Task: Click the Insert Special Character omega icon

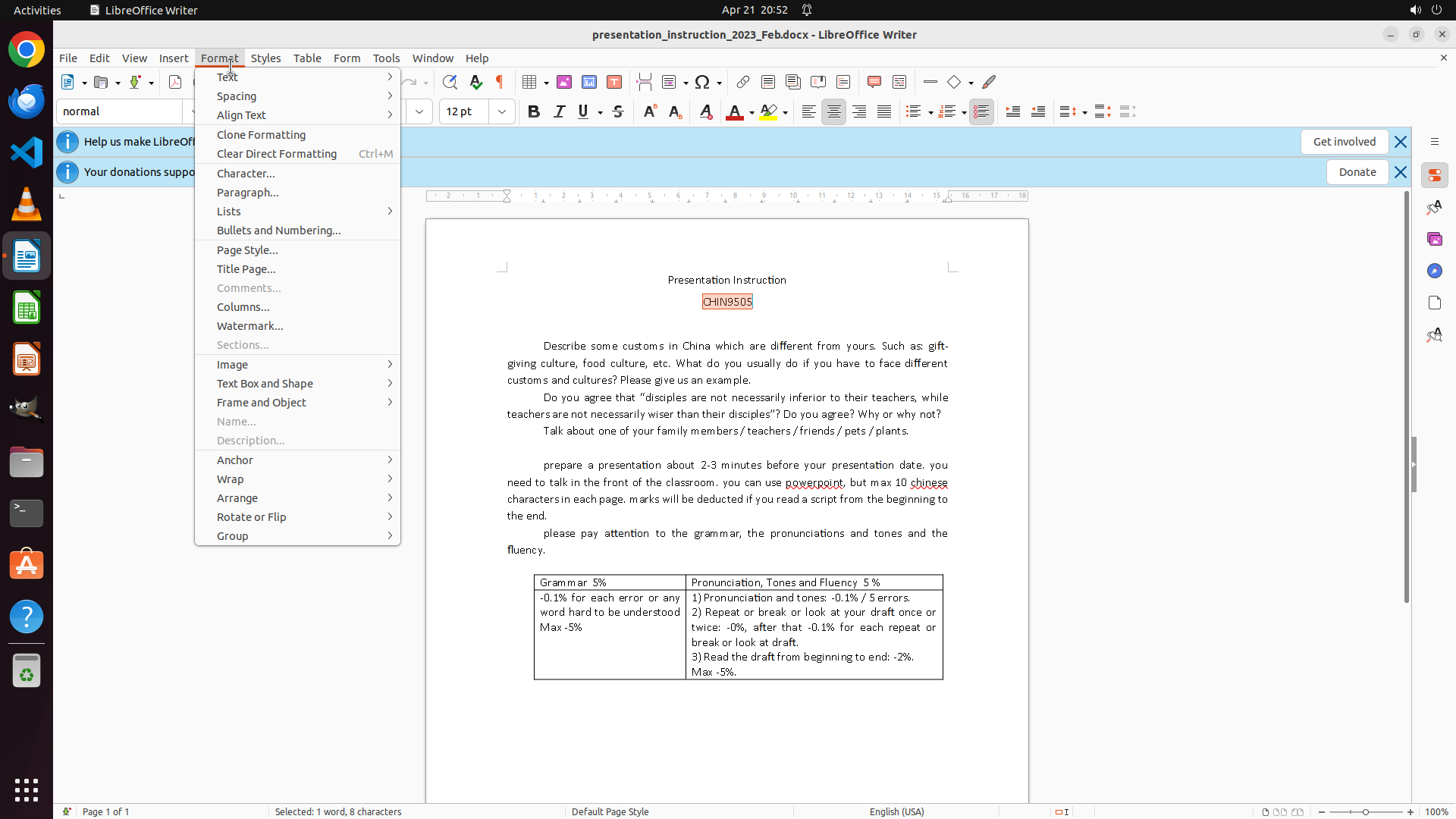Action: point(702,82)
